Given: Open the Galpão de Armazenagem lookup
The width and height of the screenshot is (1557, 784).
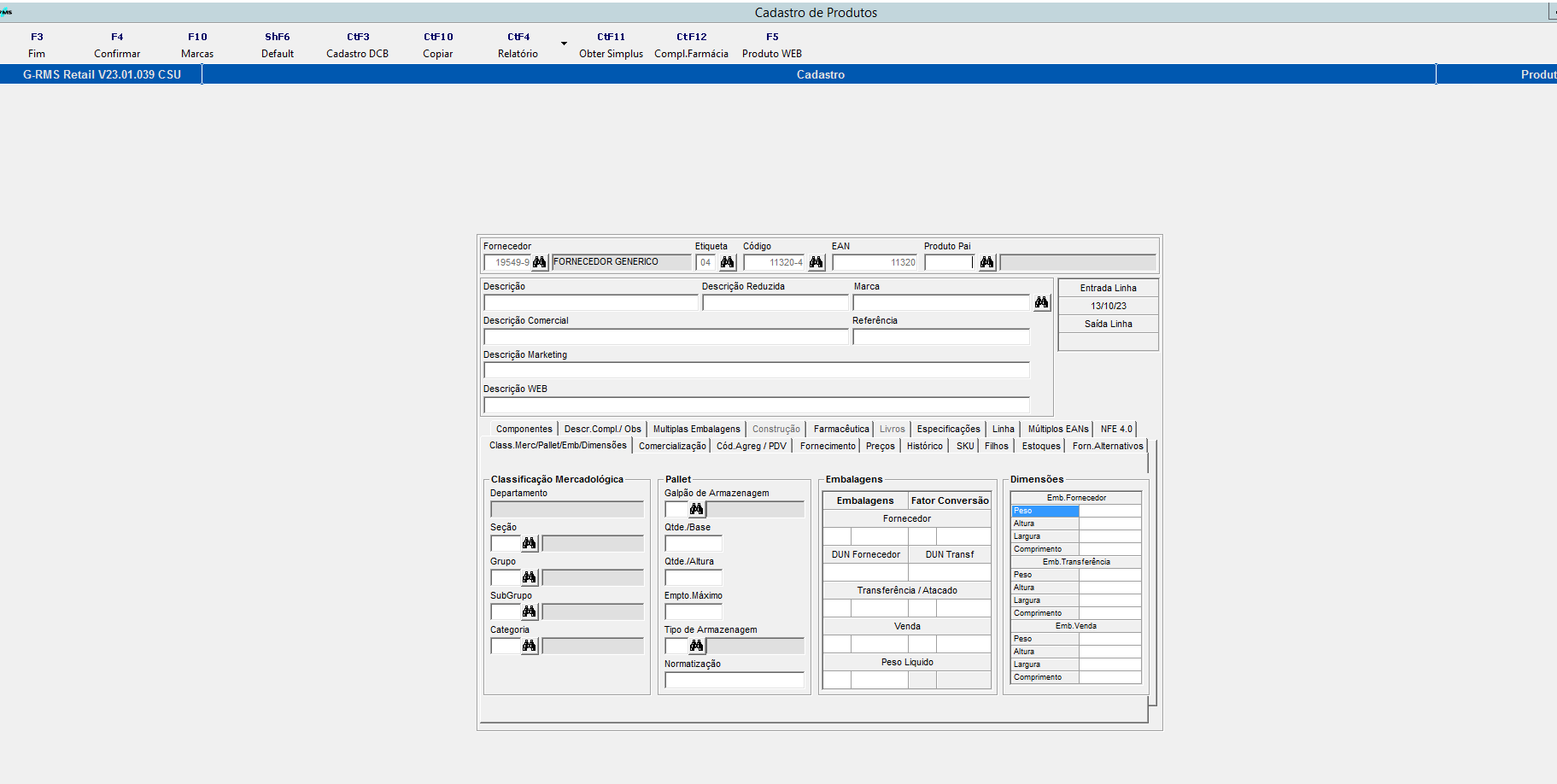Looking at the screenshot, I should [x=696, y=508].
